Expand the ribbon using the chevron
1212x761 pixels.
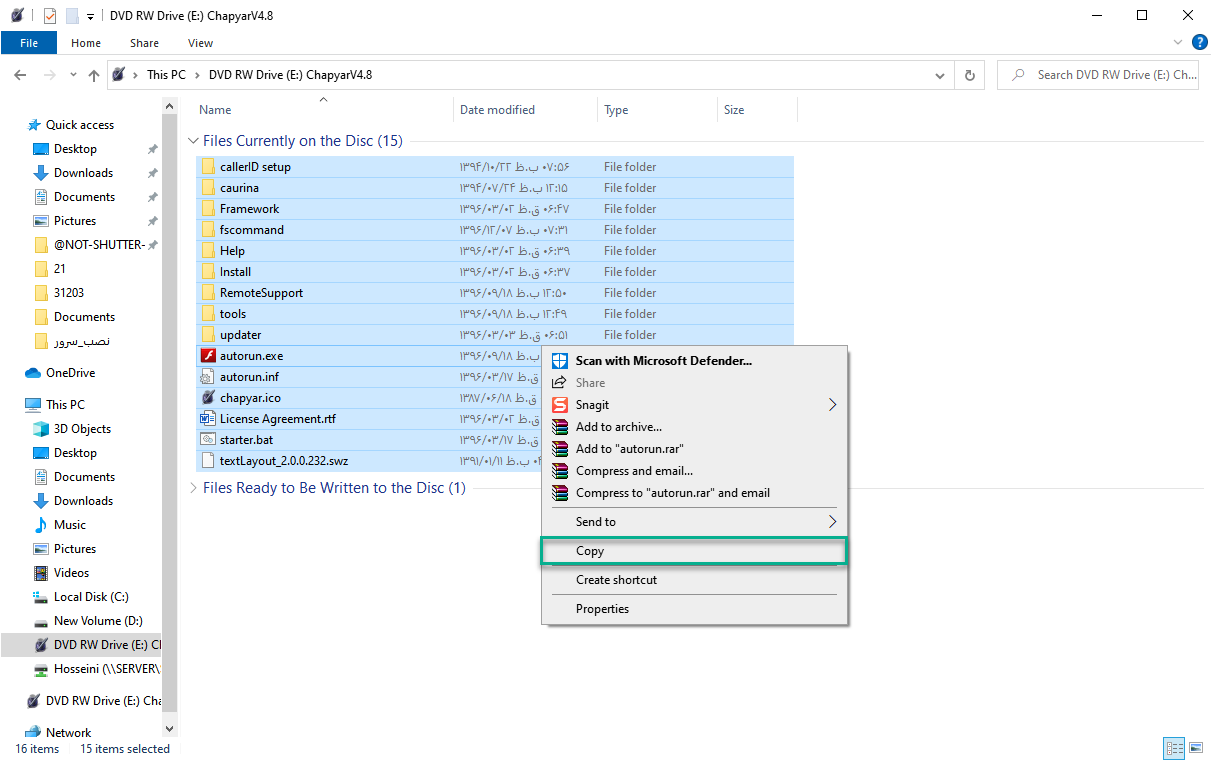(x=1177, y=43)
